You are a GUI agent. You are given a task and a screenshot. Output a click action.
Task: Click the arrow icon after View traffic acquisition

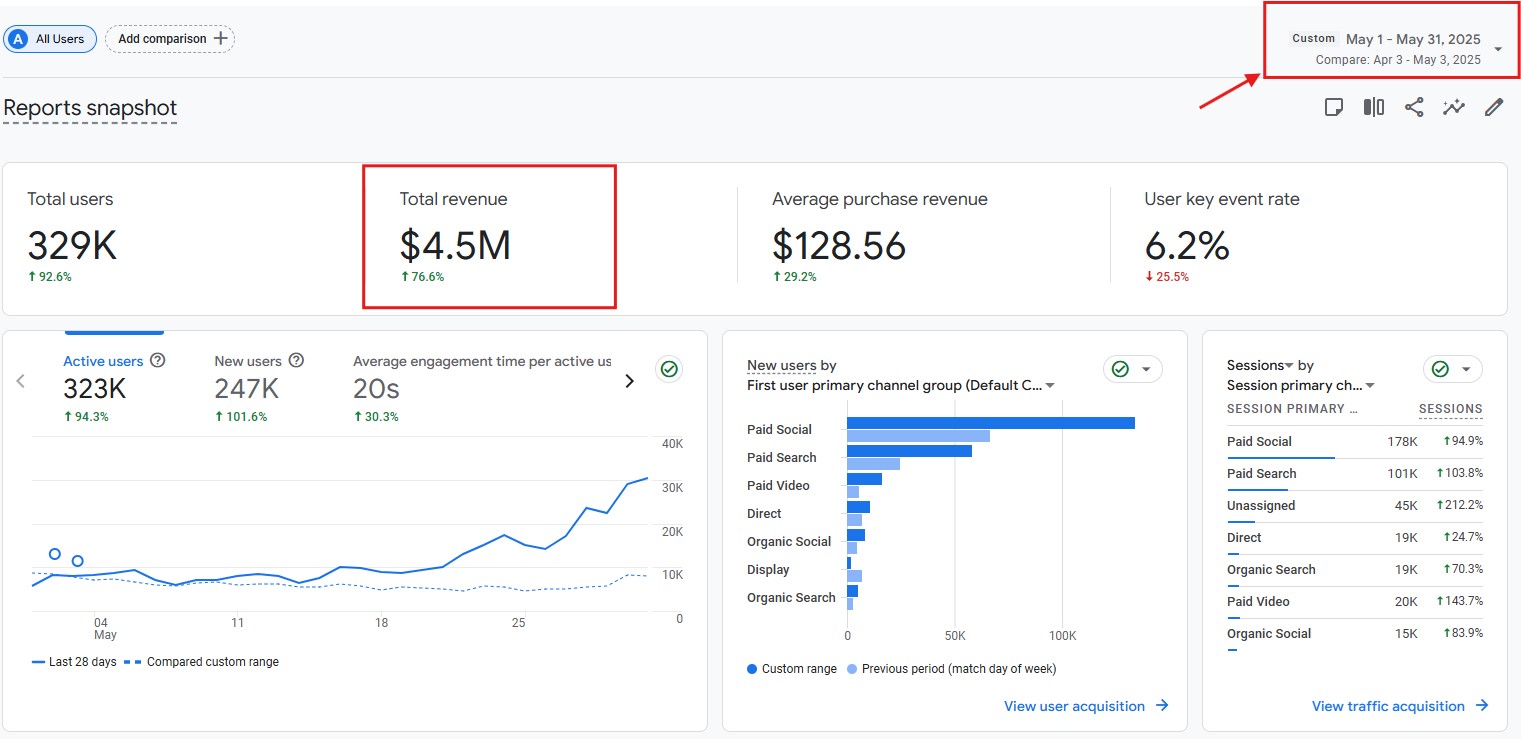[x=1482, y=706]
